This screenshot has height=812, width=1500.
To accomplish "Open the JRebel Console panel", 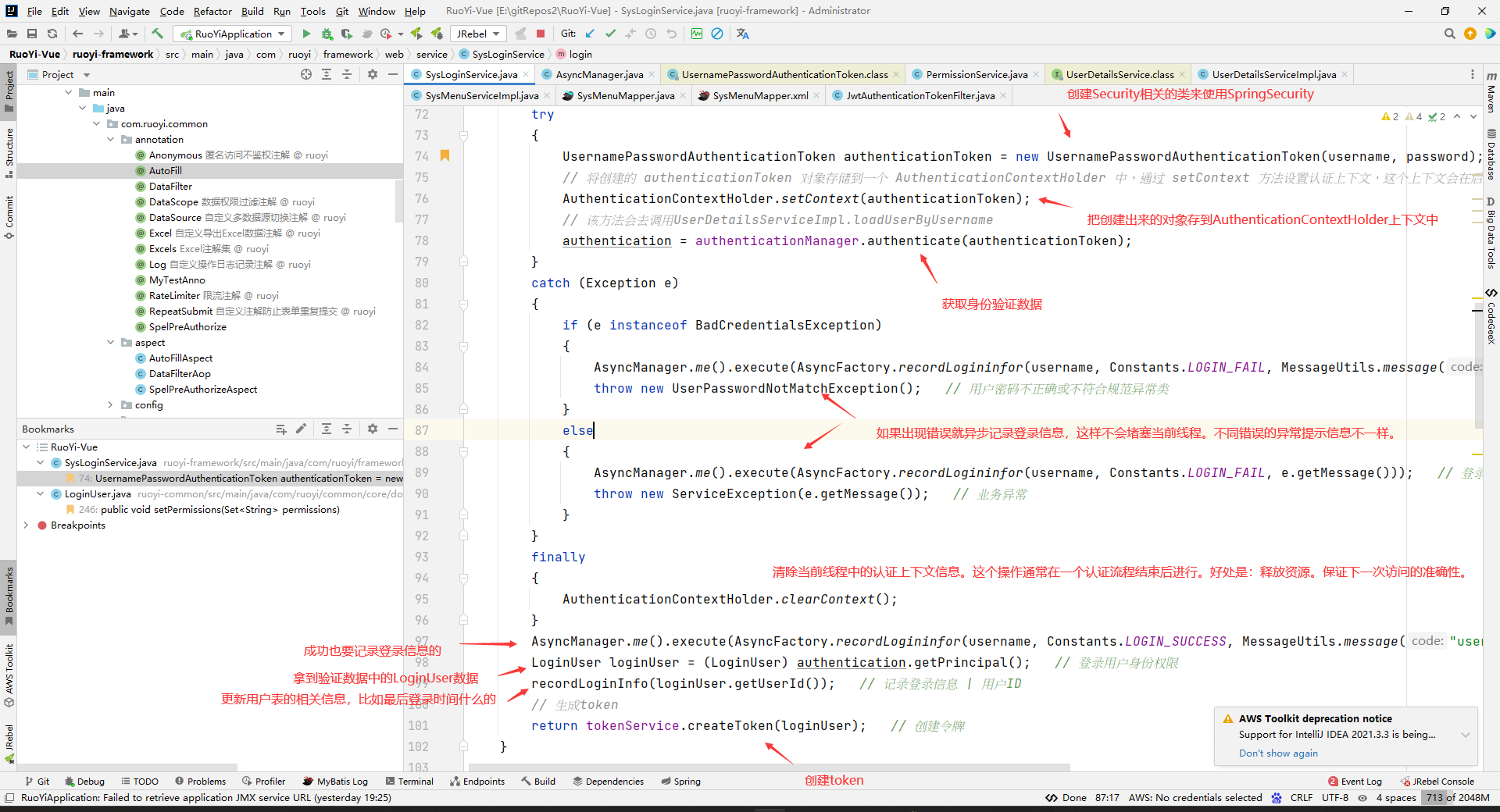I will click(x=1437, y=781).
